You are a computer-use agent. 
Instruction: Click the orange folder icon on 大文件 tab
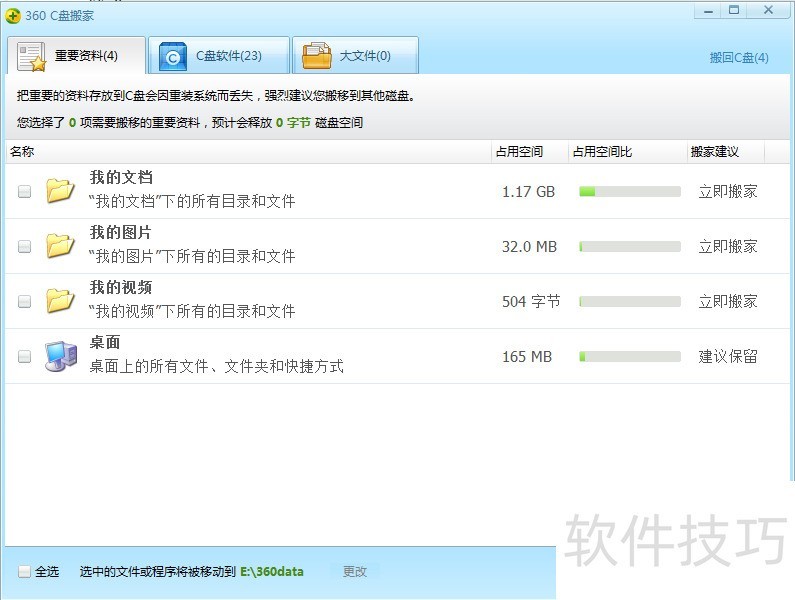[317, 57]
